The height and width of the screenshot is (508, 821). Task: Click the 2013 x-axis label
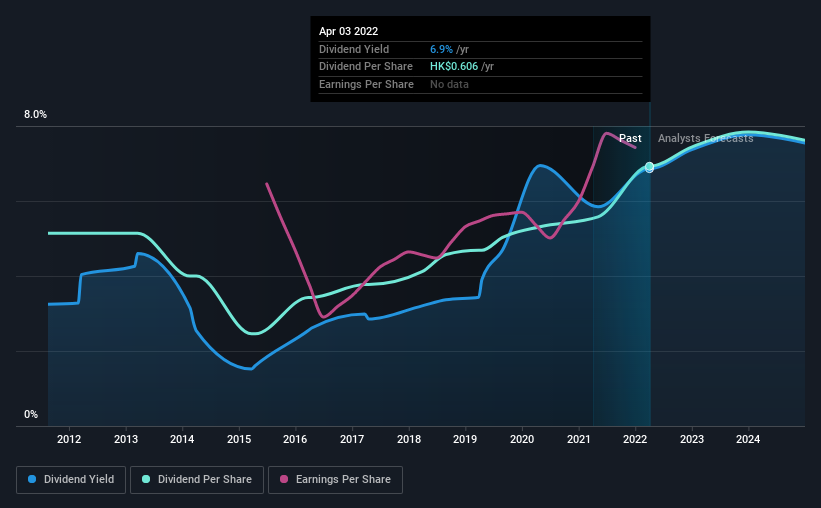(126, 439)
